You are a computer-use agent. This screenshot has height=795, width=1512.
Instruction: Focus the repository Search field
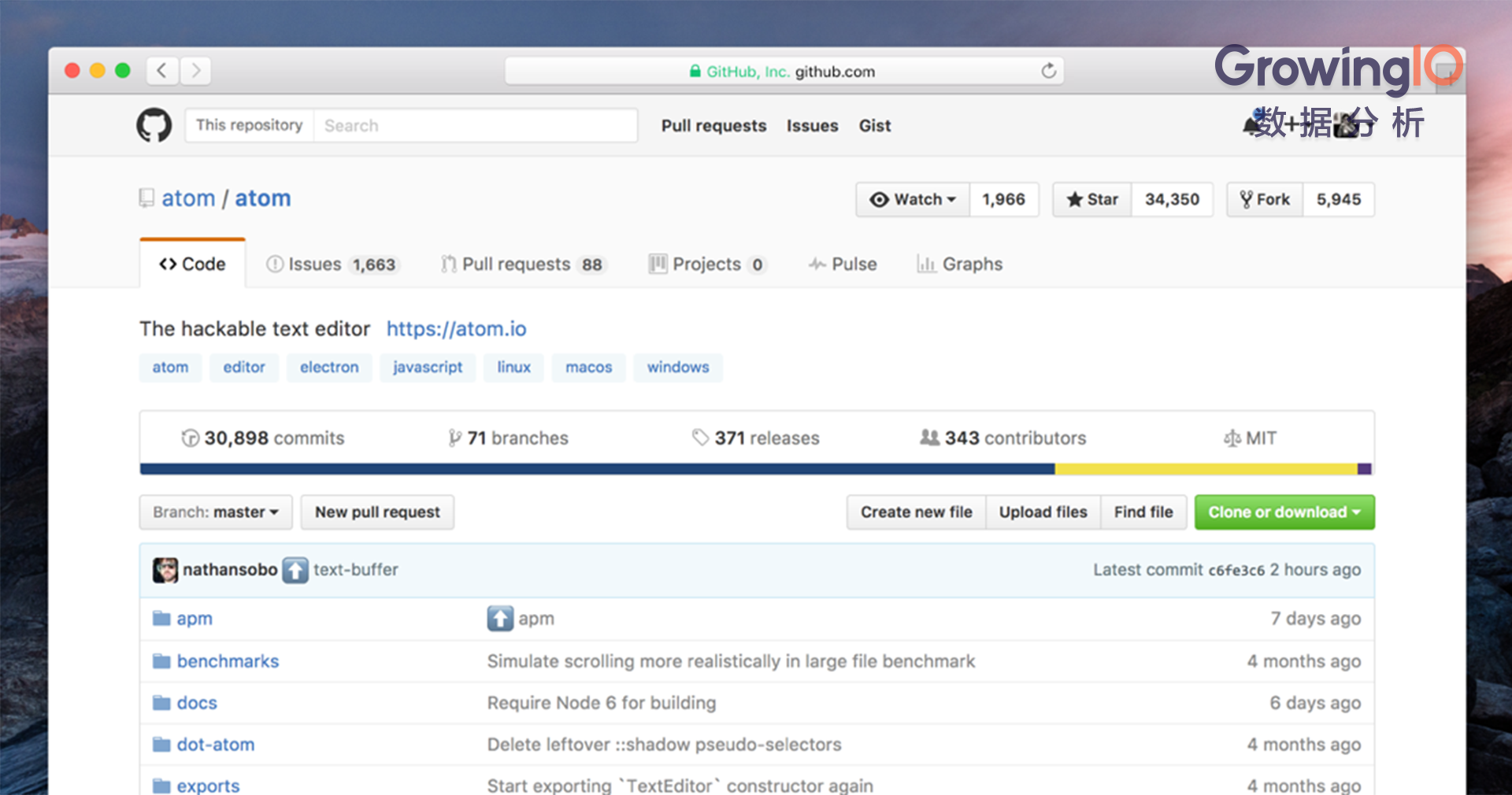coord(475,126)
